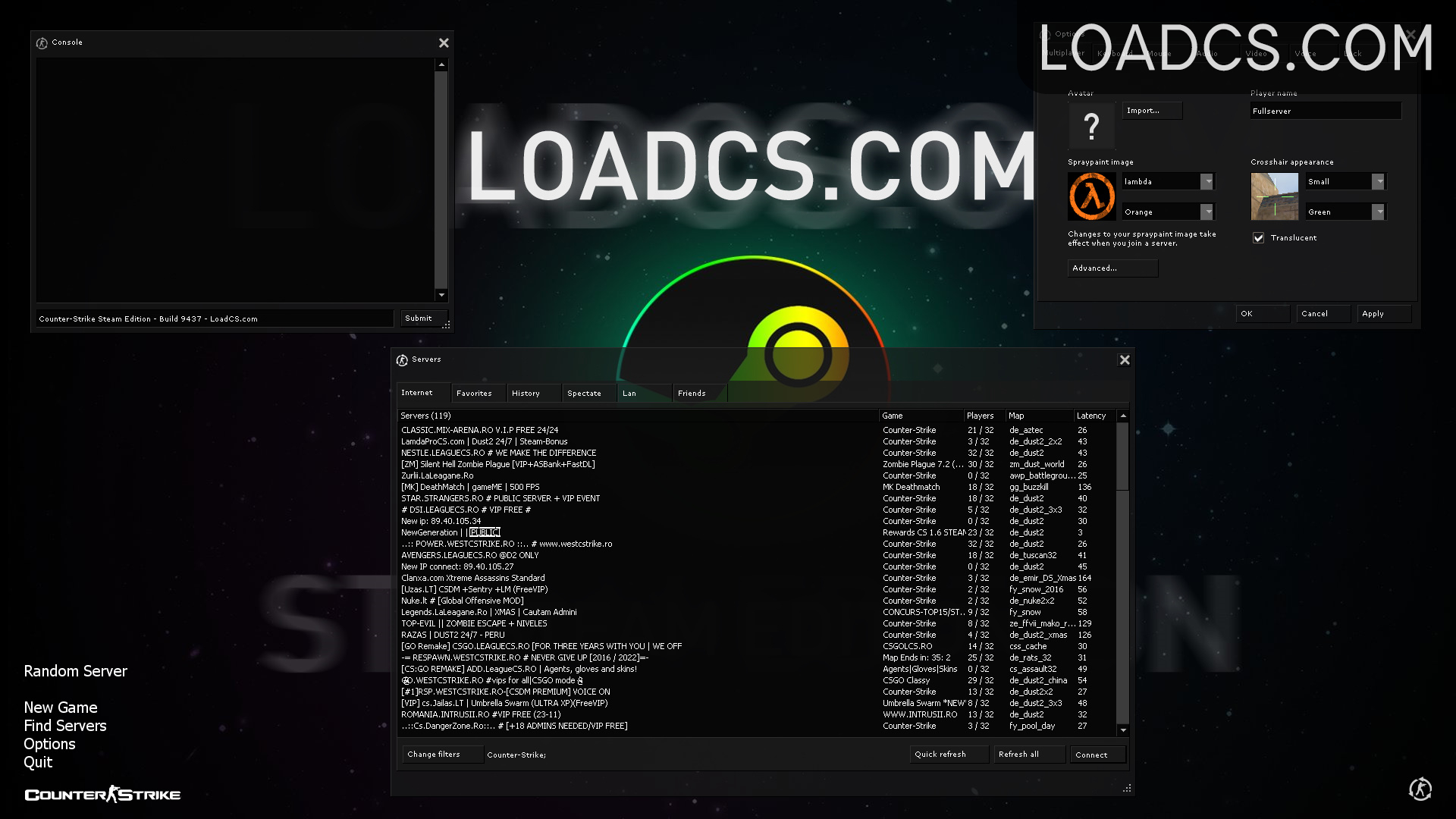Click the server list scroll down arrow

pyautogui.click(x=1123, y=730)
